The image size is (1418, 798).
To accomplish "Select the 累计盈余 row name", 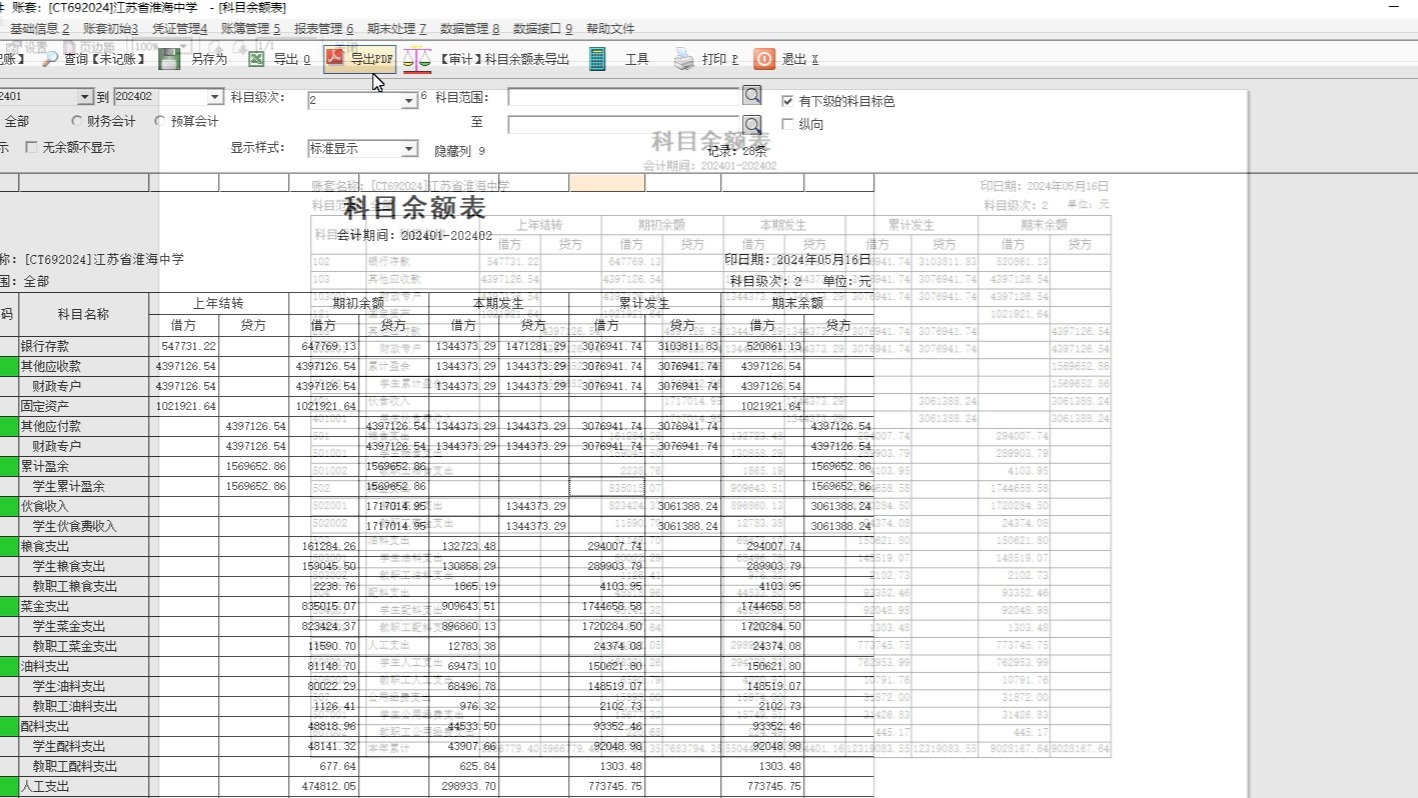I will click(45, 466).
